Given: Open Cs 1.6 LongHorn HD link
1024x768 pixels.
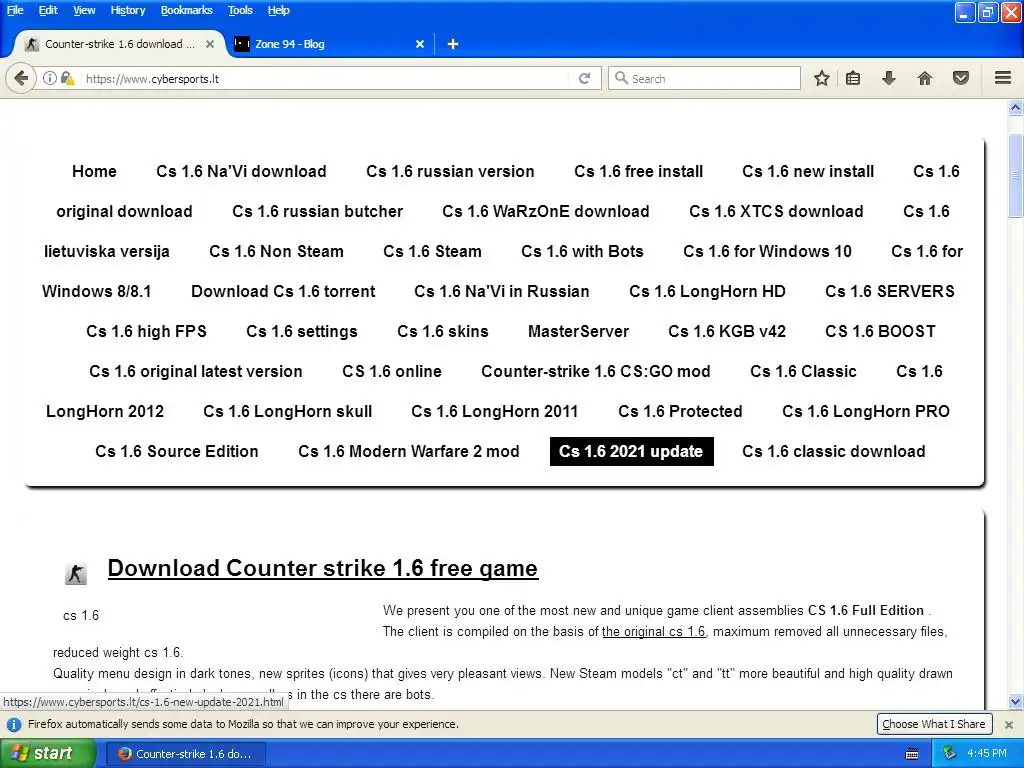Looking at the screenshot, I should [707, 291].
